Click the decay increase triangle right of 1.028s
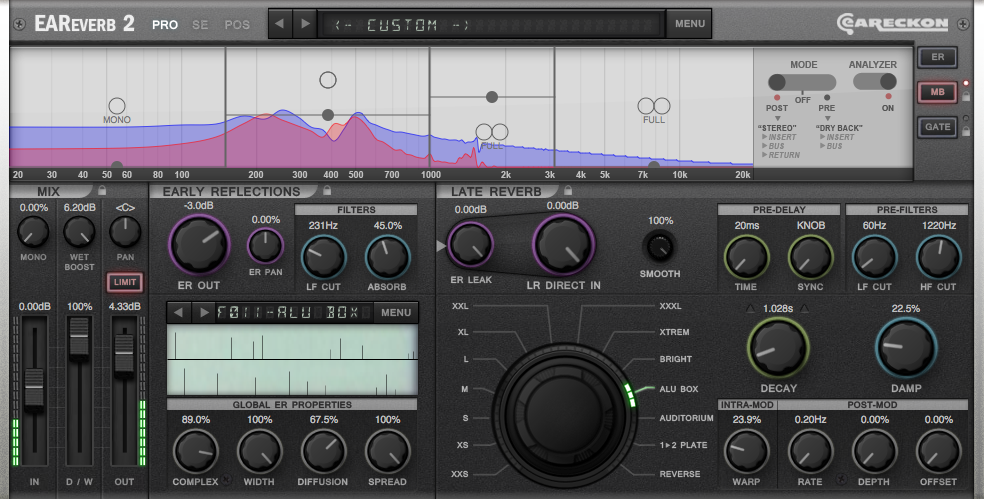Viewport: 984px width, 499px height. click(805, 309)
